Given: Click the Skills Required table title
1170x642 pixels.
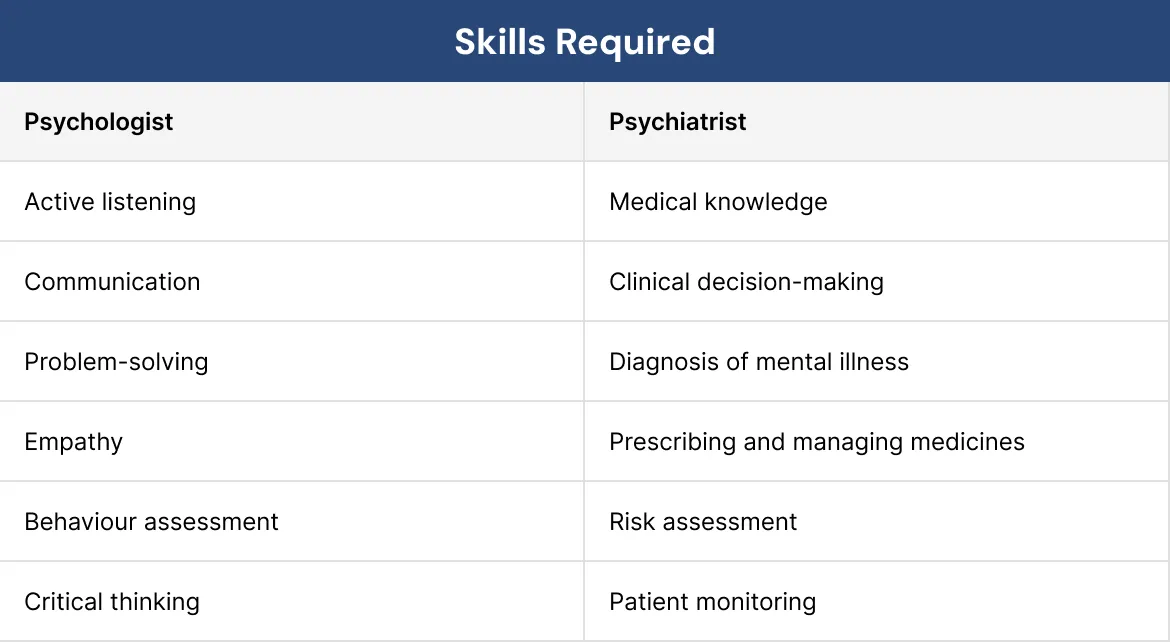Looking at the screenshot, I should [585, 42].
